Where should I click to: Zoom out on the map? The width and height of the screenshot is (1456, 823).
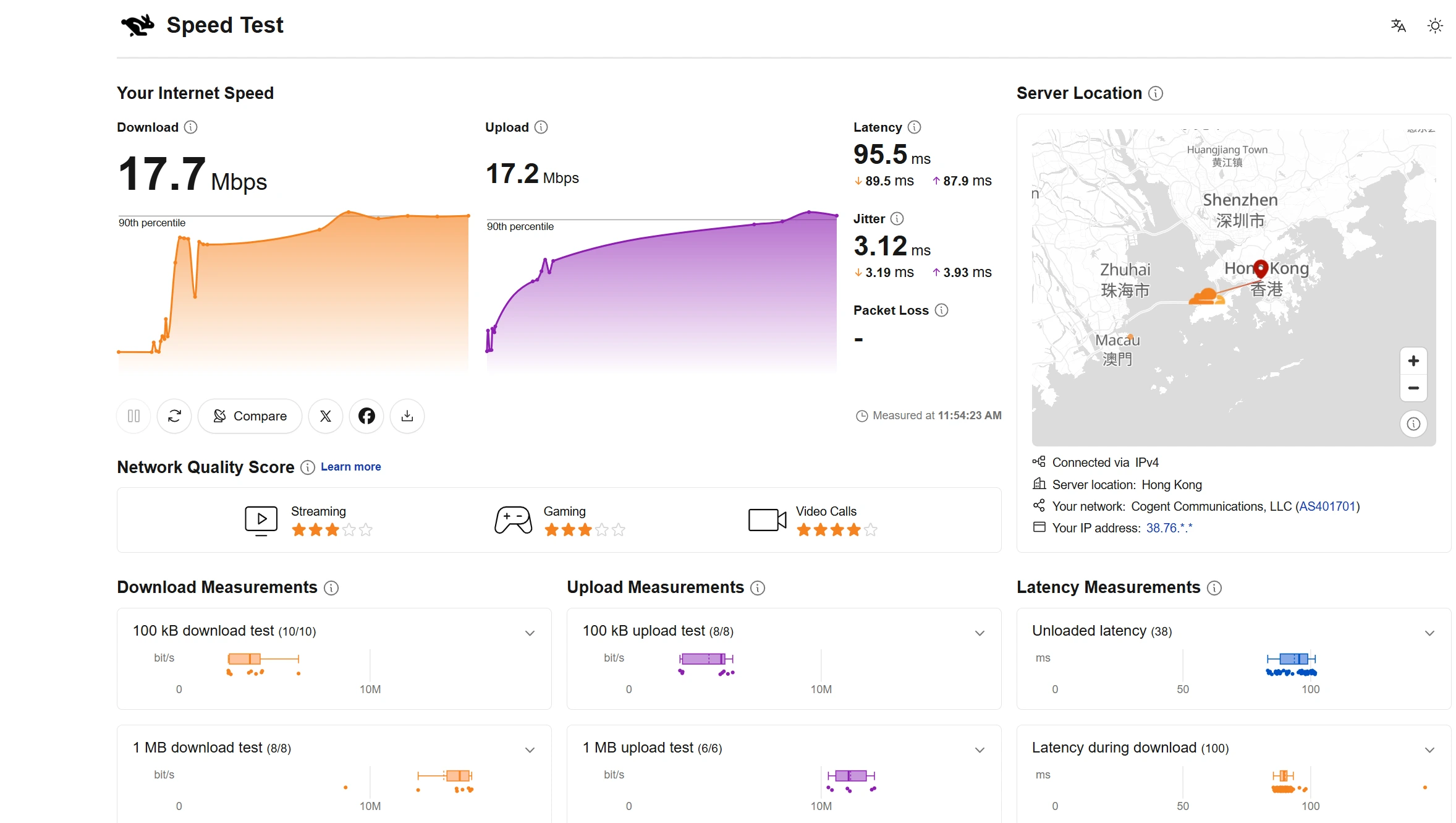tap(1413, 388)
